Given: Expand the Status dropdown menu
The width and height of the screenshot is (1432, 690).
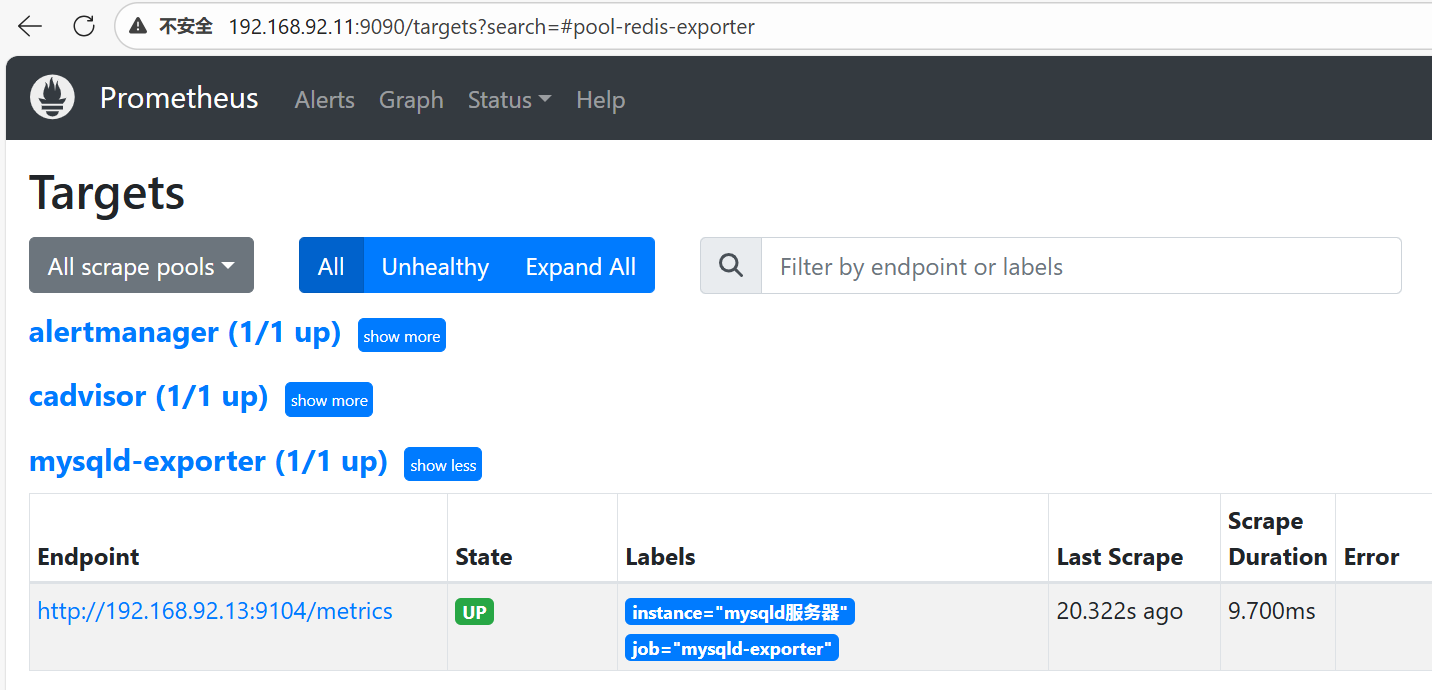Looking at the screenshot, I should [509, 100].
